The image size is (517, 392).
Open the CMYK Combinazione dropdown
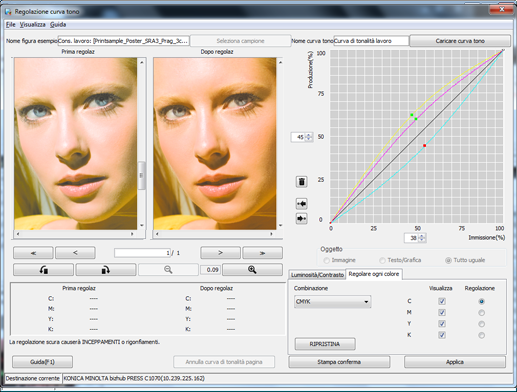332,302
